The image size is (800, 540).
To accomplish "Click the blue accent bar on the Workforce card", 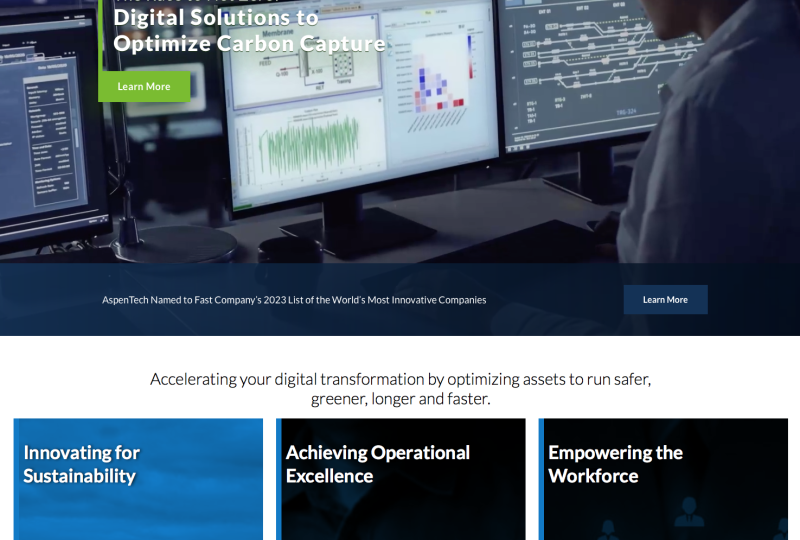I will [x=541, y=478].
